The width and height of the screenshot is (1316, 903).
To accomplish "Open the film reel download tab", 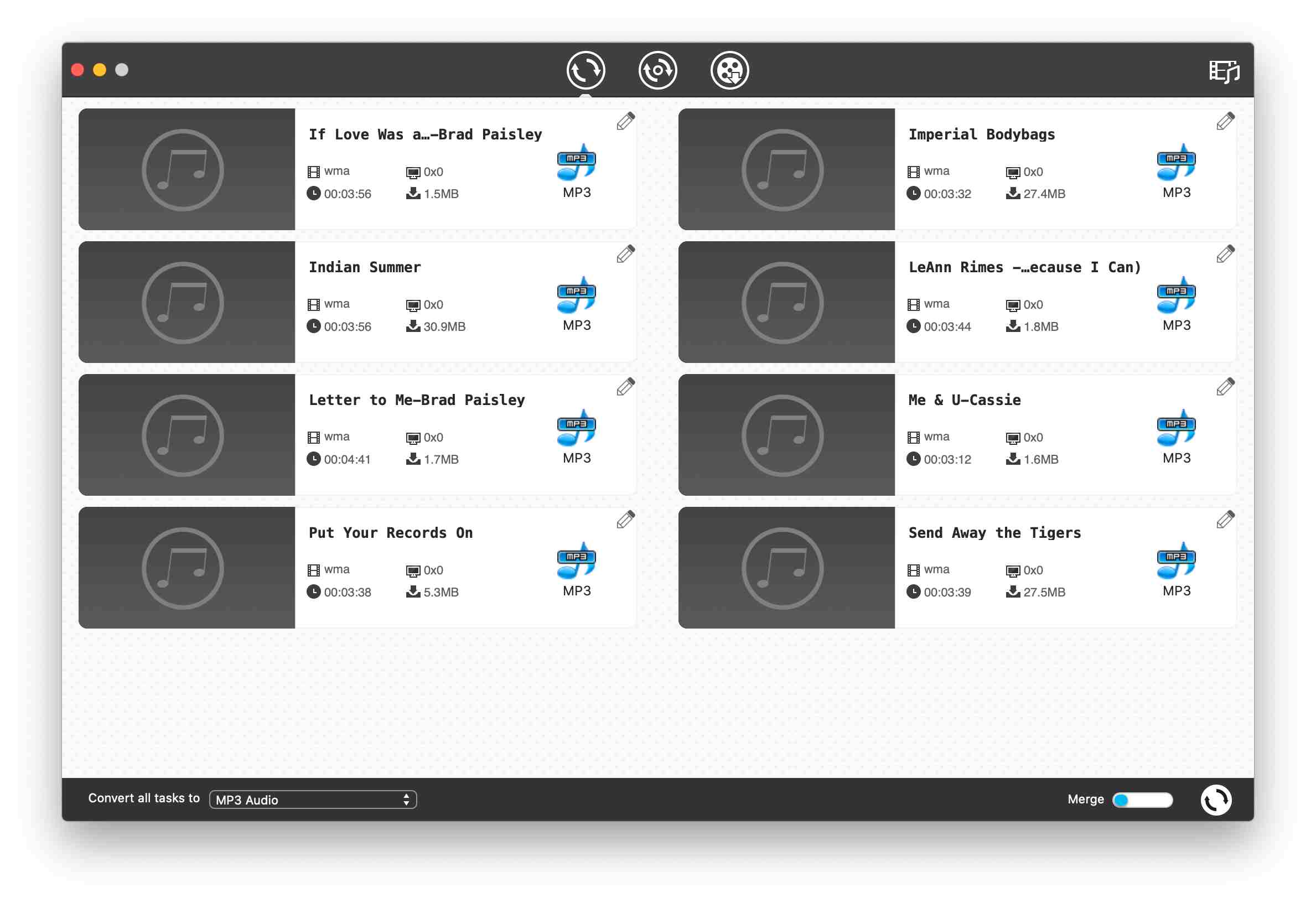I will [x=729, y=70].
